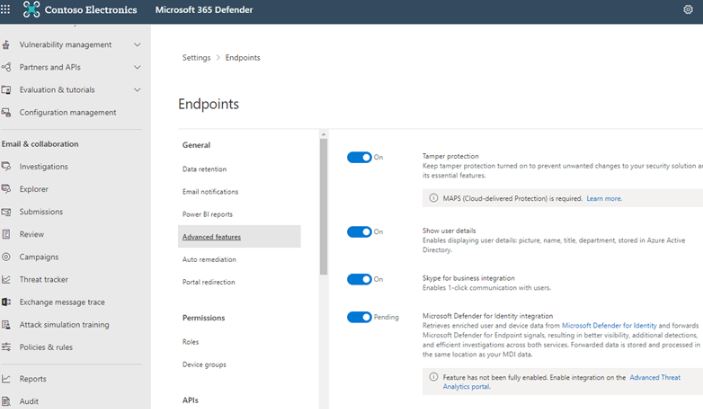Click the Partners and APIs icon
703x409 pixels.
pyautogui.click(x=6, y=67)
